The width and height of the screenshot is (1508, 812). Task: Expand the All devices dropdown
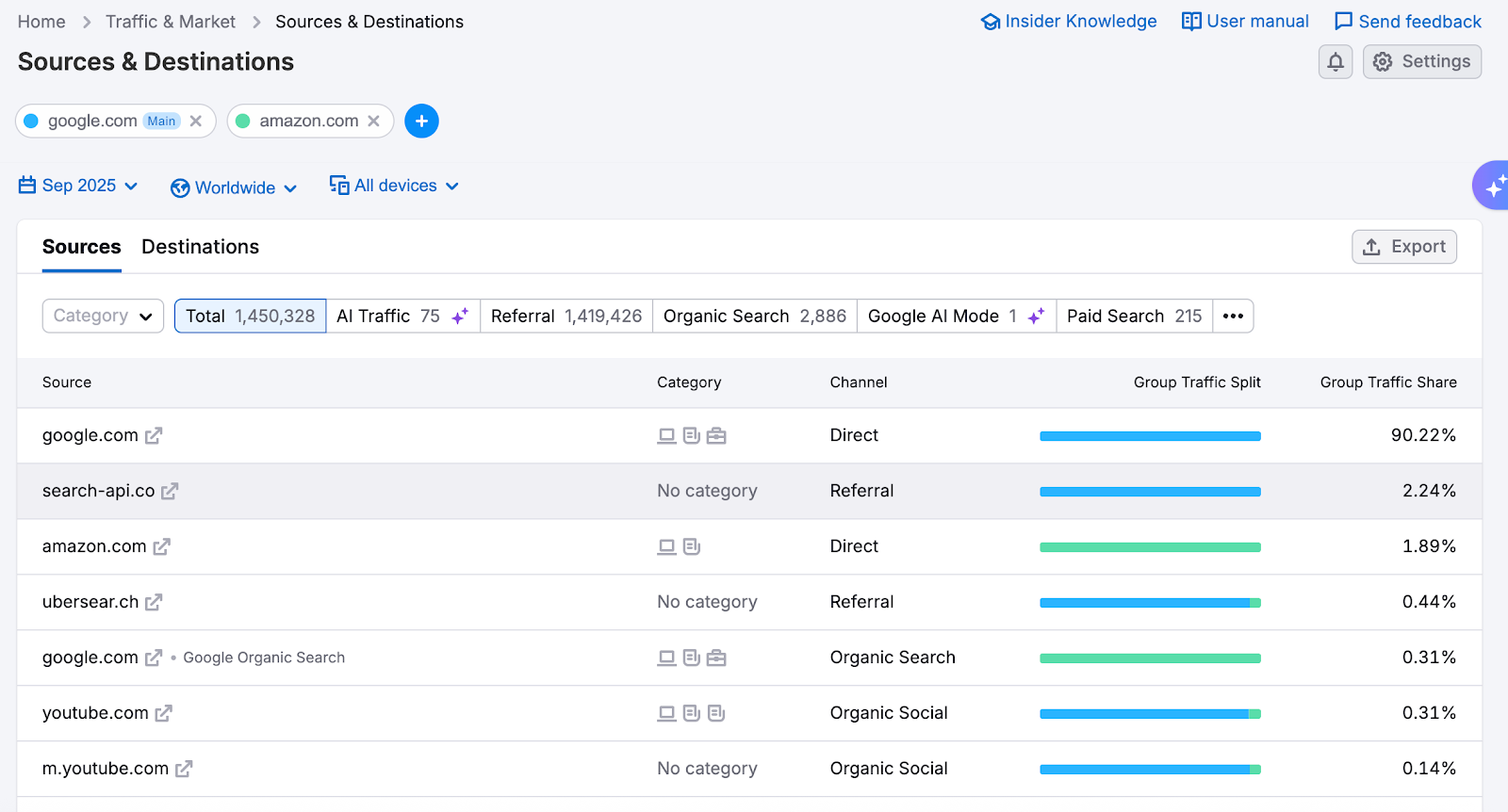pos(394,186)
